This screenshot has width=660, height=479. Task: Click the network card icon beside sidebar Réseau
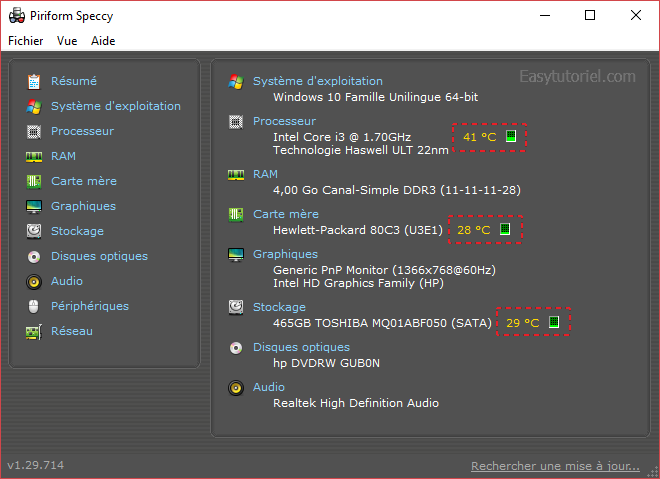(x=34, y=332)
